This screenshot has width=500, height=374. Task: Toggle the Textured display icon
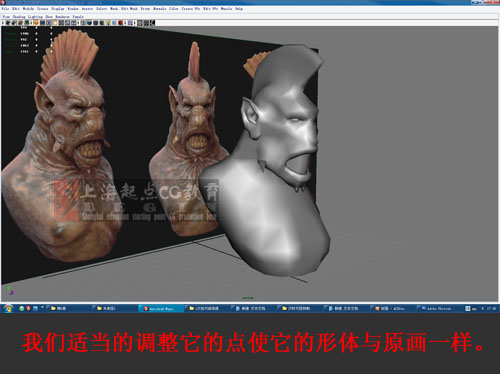coord(102,23)
